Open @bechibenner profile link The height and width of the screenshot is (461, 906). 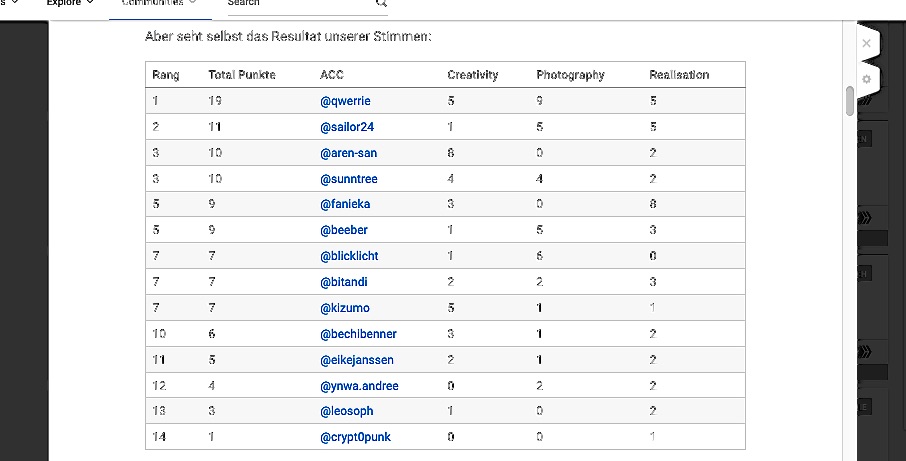358,334
